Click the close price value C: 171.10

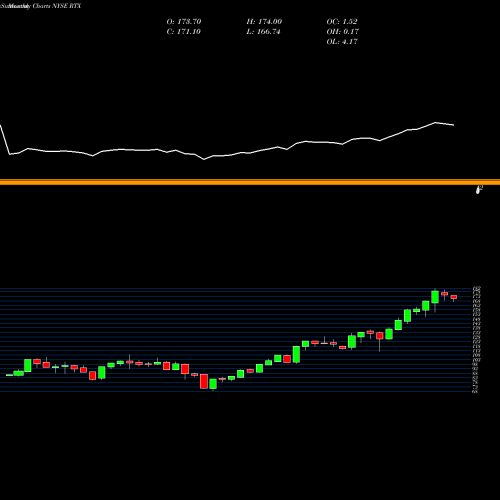pos(184,32)
